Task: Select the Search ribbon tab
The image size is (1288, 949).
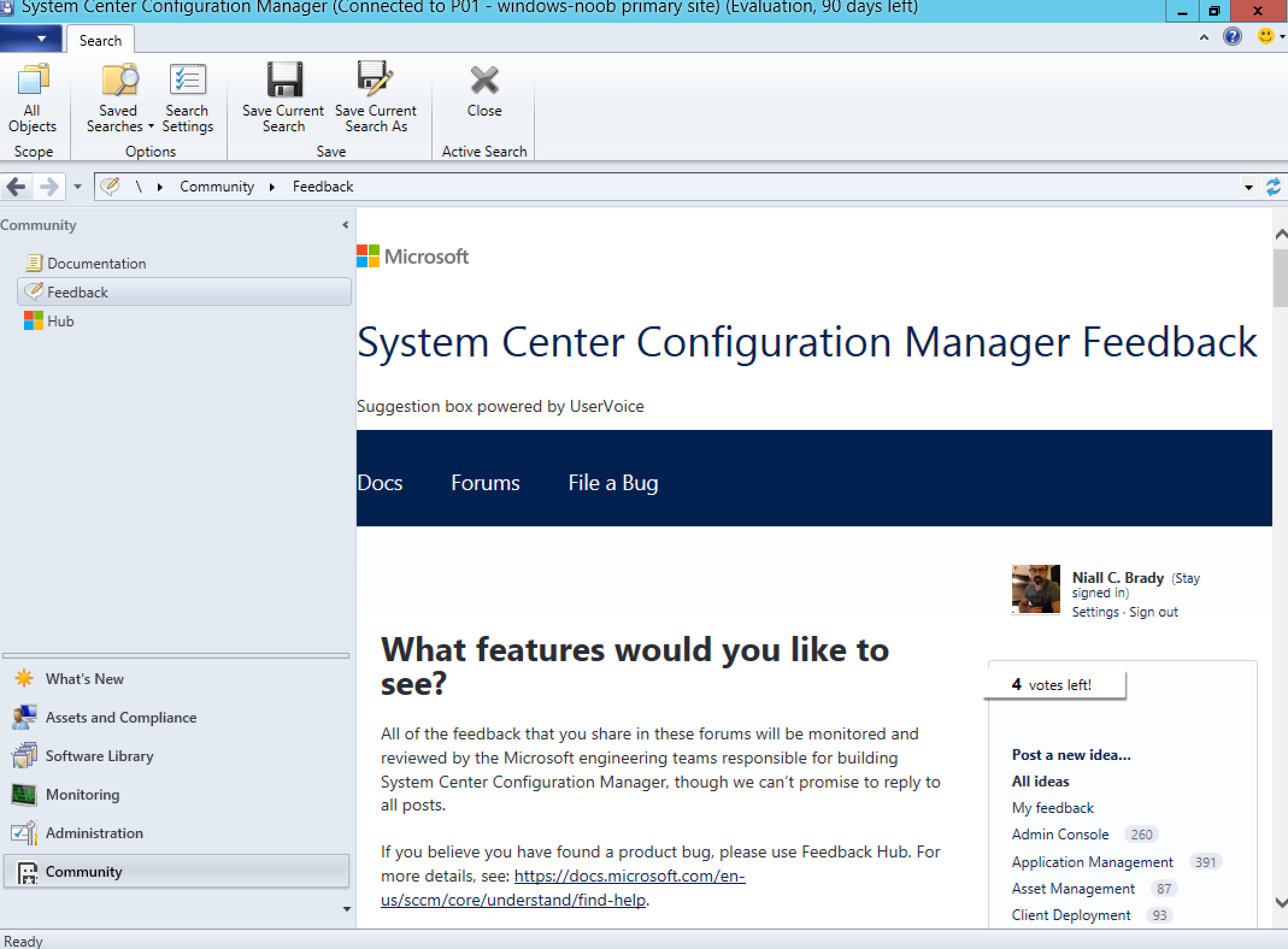Action: coord(100,40)
